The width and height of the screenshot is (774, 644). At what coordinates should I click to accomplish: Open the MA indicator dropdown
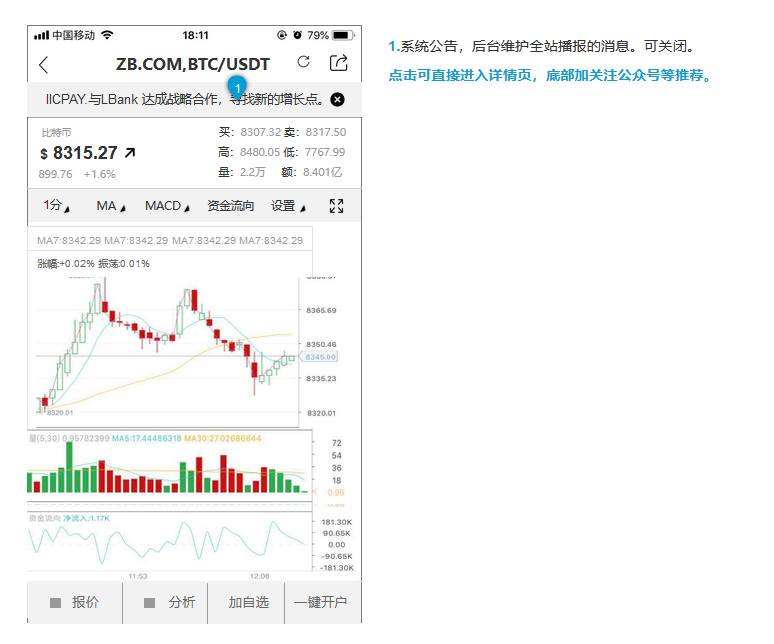[x=111, y=206]
